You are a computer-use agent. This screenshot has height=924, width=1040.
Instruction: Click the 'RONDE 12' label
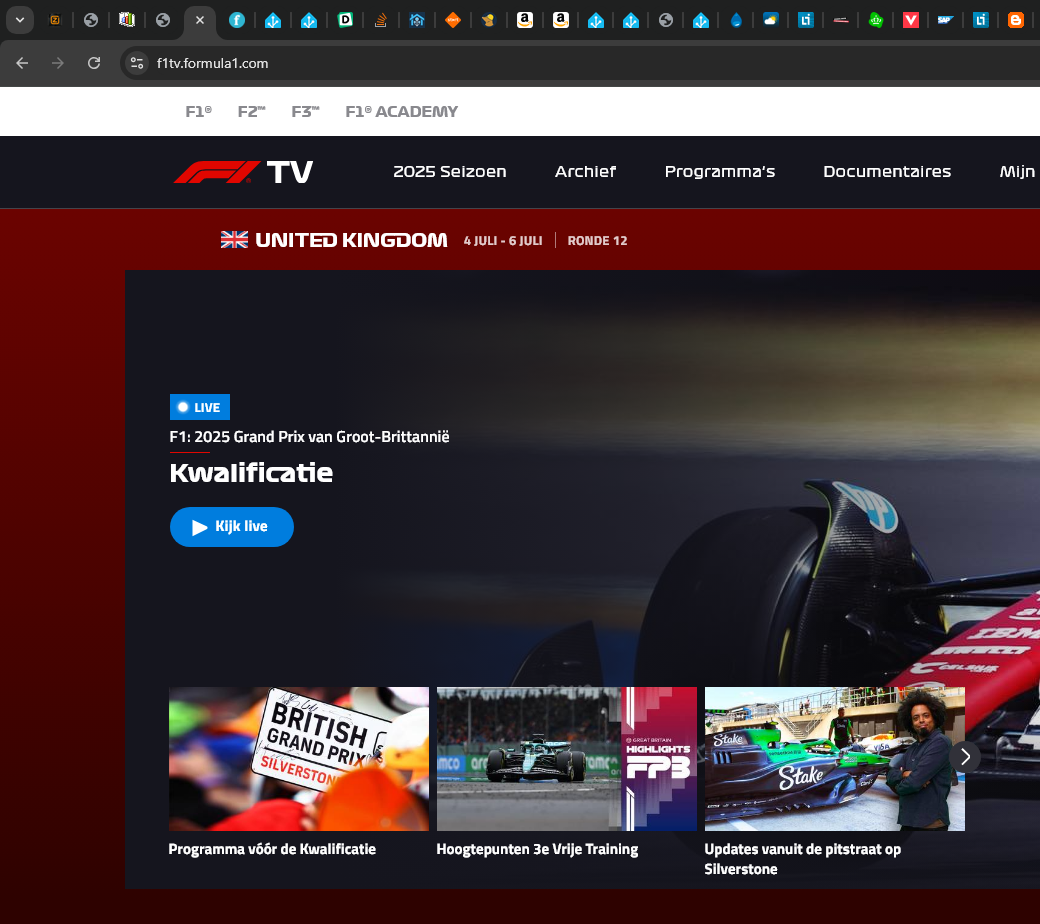[597, 241]
